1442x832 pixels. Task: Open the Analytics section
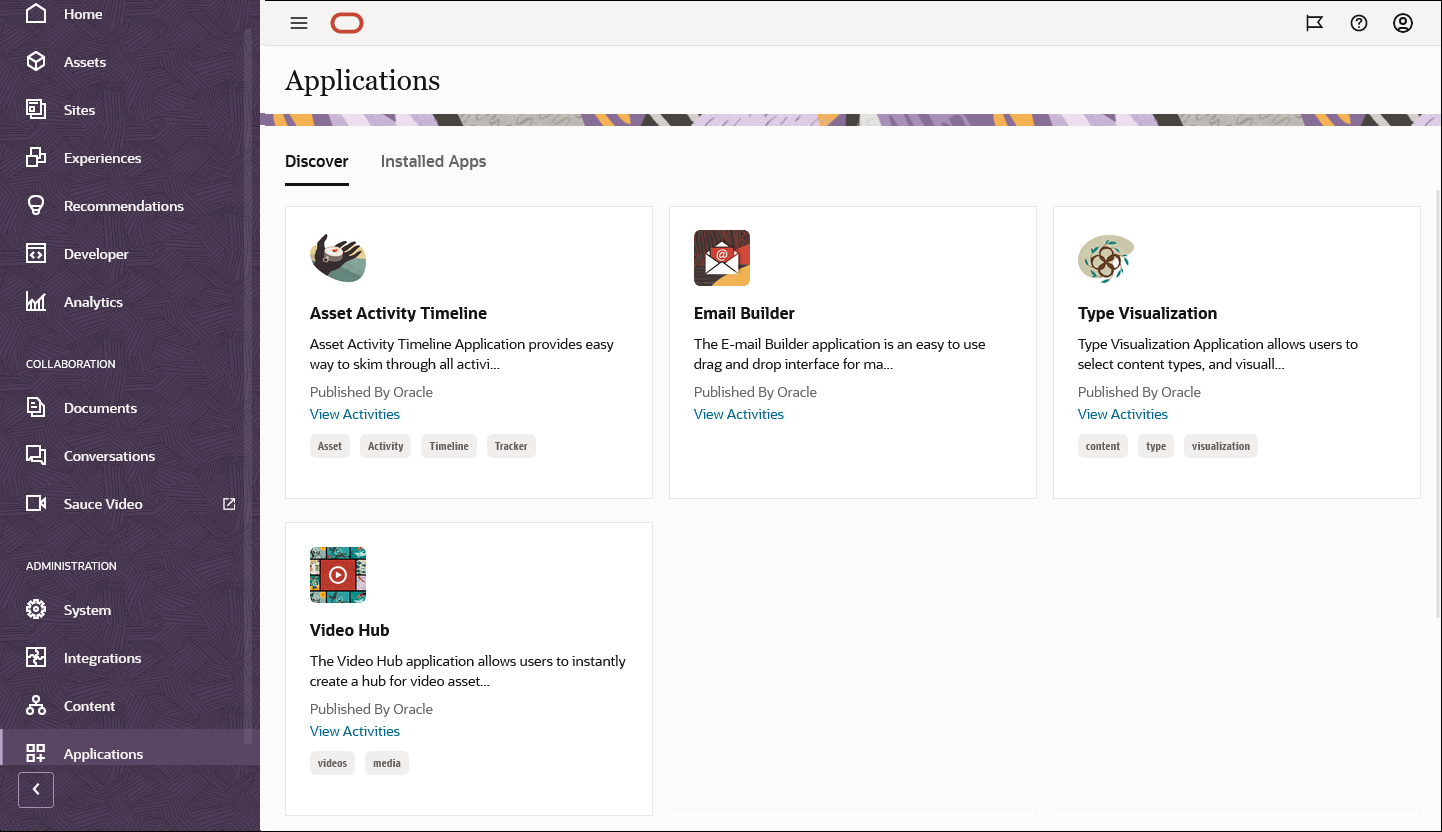pyautogui.click(x=93, y=301)
